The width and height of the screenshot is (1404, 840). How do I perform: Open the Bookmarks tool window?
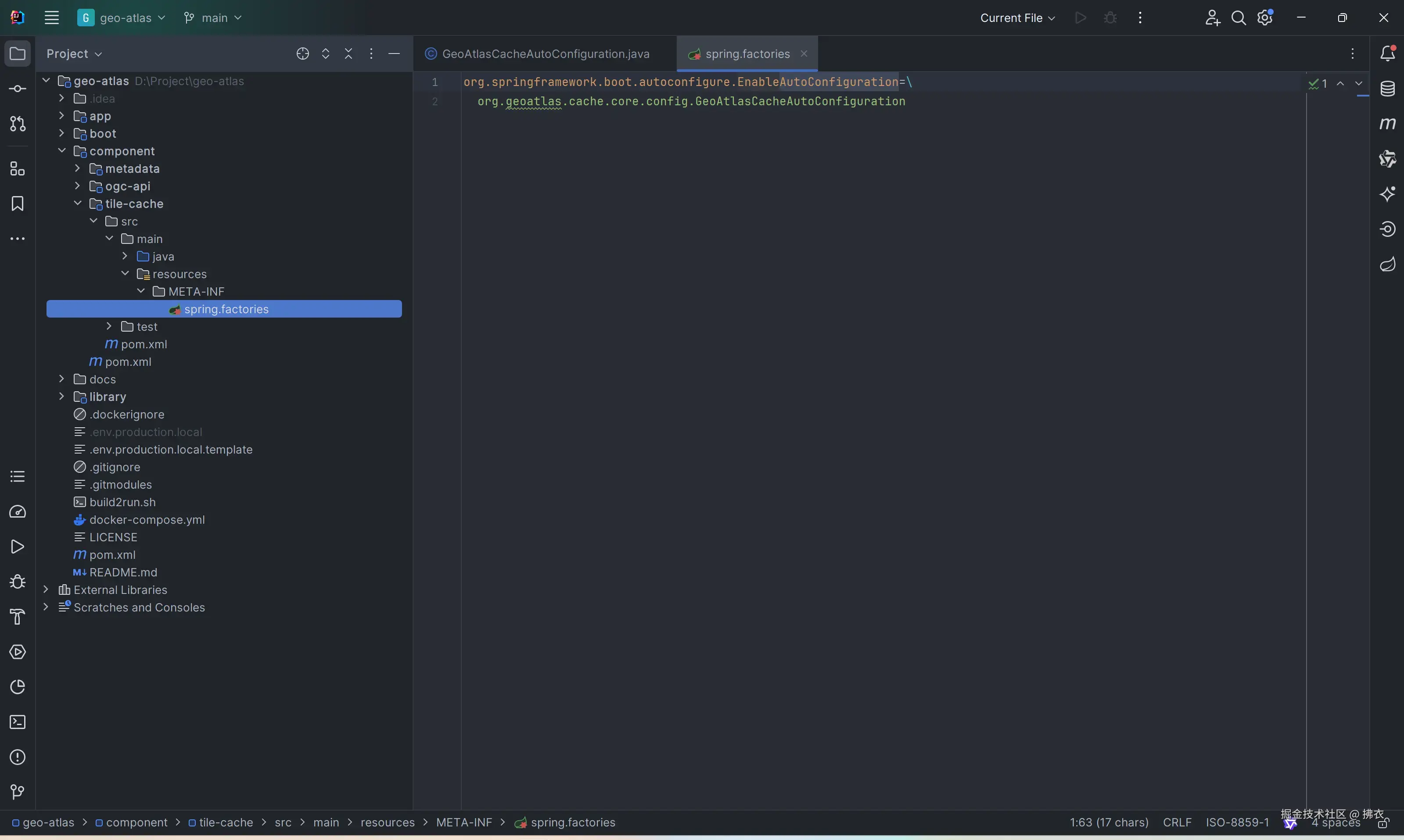pyautogui.click(x=18, y=204)
